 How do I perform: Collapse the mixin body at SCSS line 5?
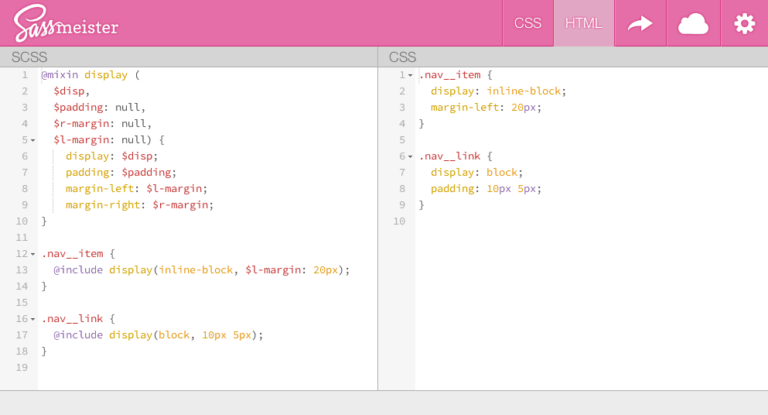33,140
